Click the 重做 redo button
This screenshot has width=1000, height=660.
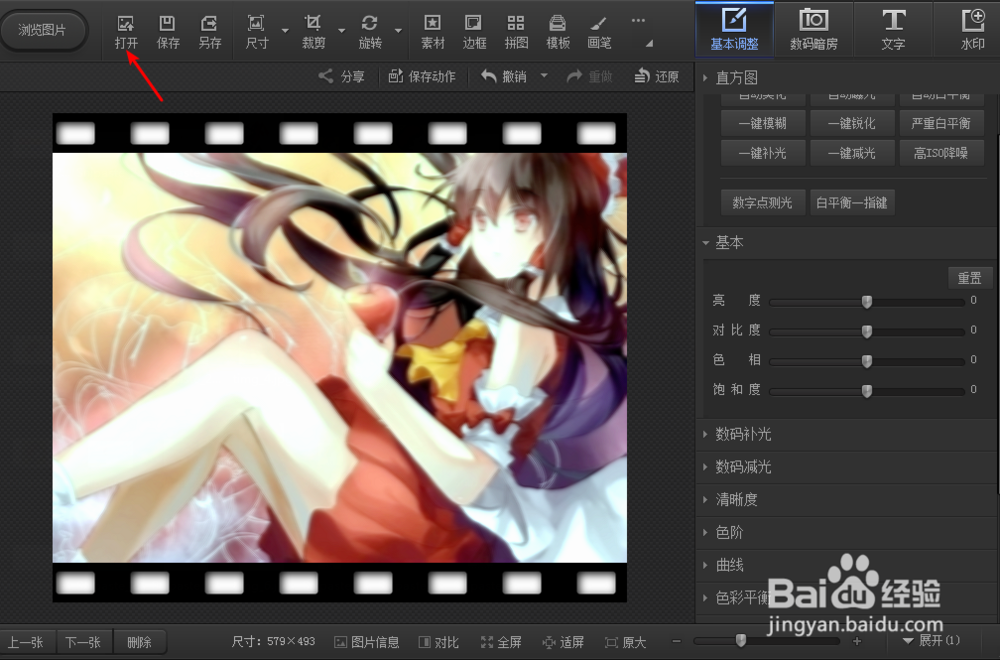point(589,77)
